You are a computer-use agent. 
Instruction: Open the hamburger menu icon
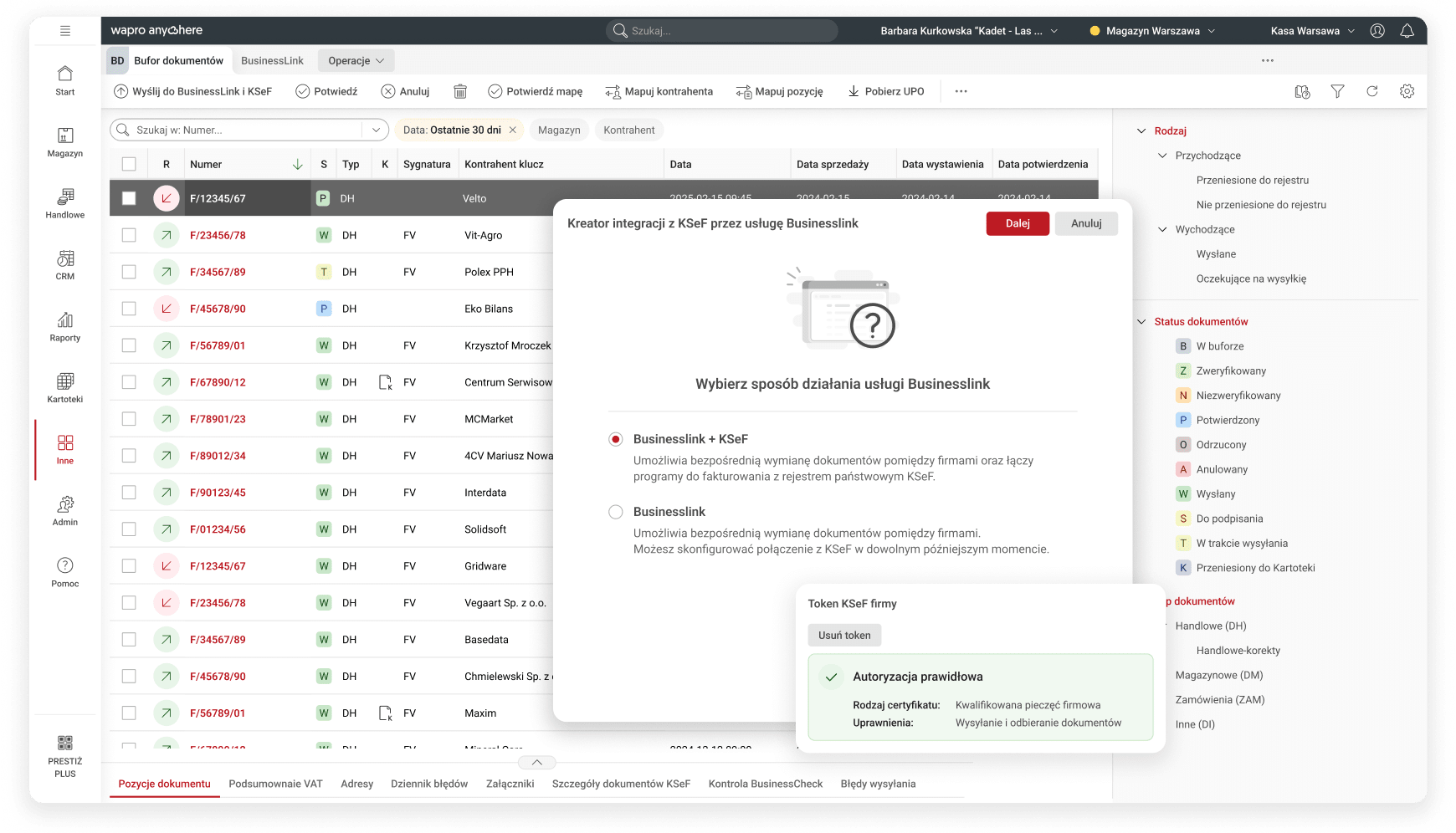pos(65,31)
